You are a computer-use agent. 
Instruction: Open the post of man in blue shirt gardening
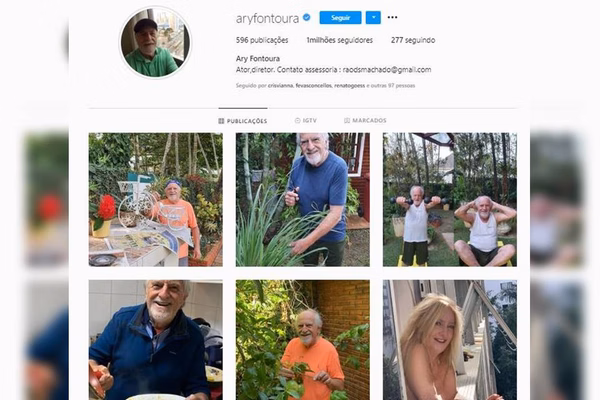point(303,199)
